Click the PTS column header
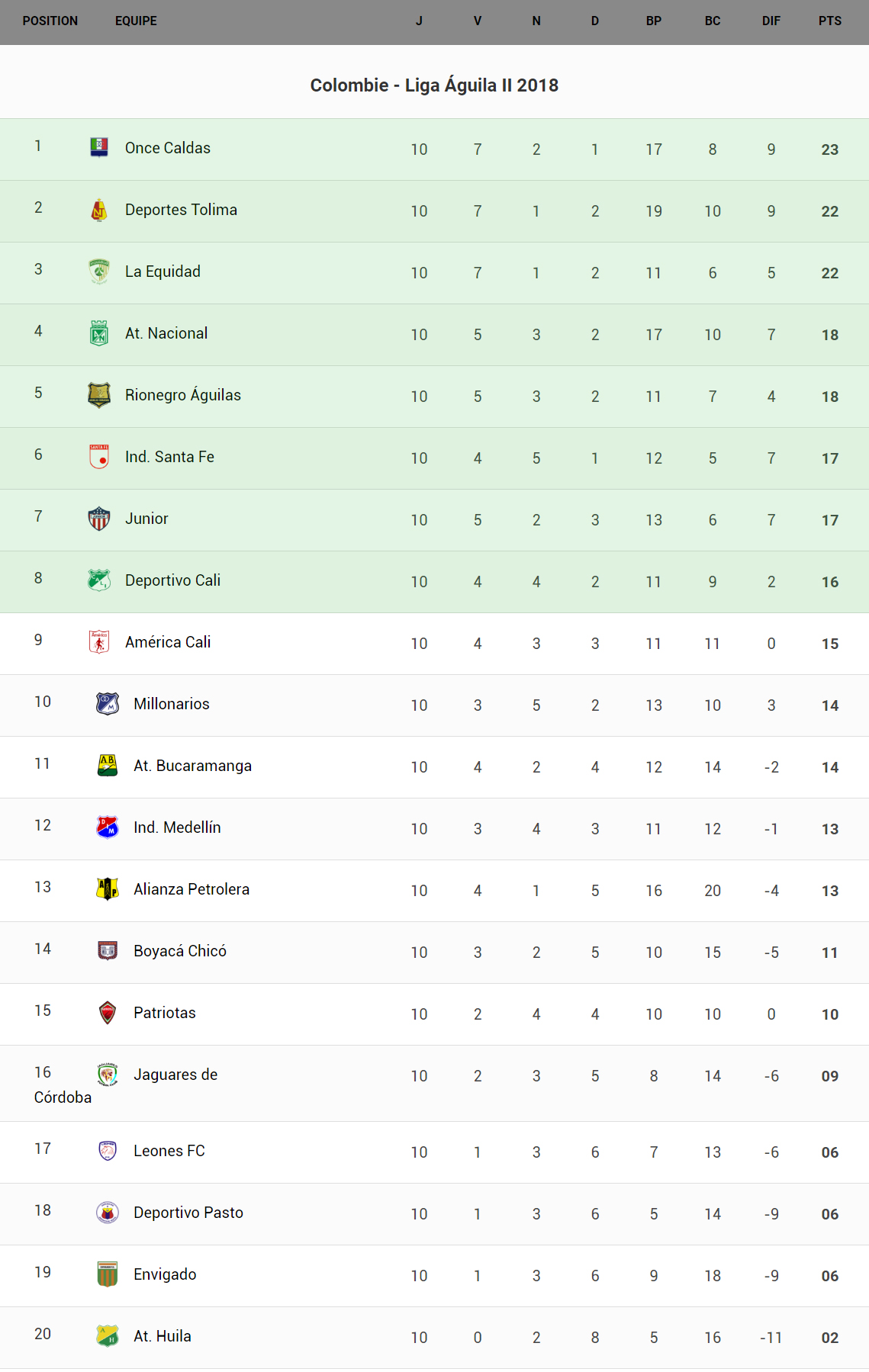Screen dimensions: 869x1372 coord(829,21)
